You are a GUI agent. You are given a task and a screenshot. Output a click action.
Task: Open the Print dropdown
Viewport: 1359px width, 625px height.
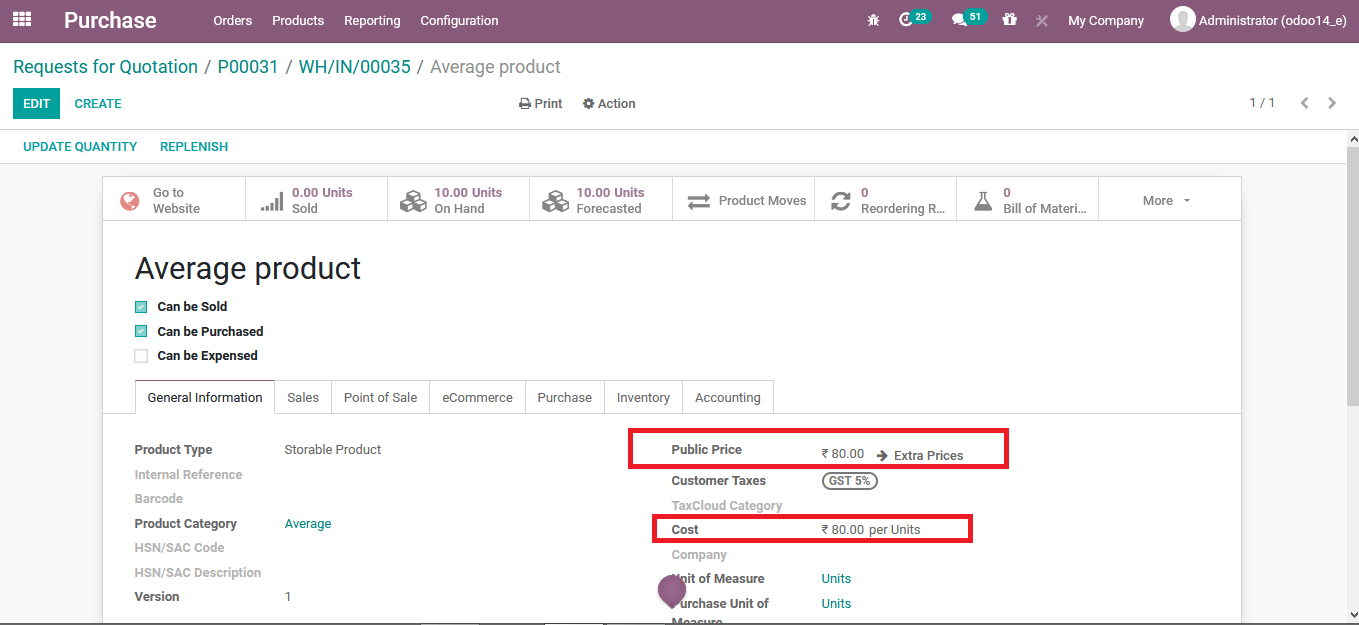click(x=540, y=104)
